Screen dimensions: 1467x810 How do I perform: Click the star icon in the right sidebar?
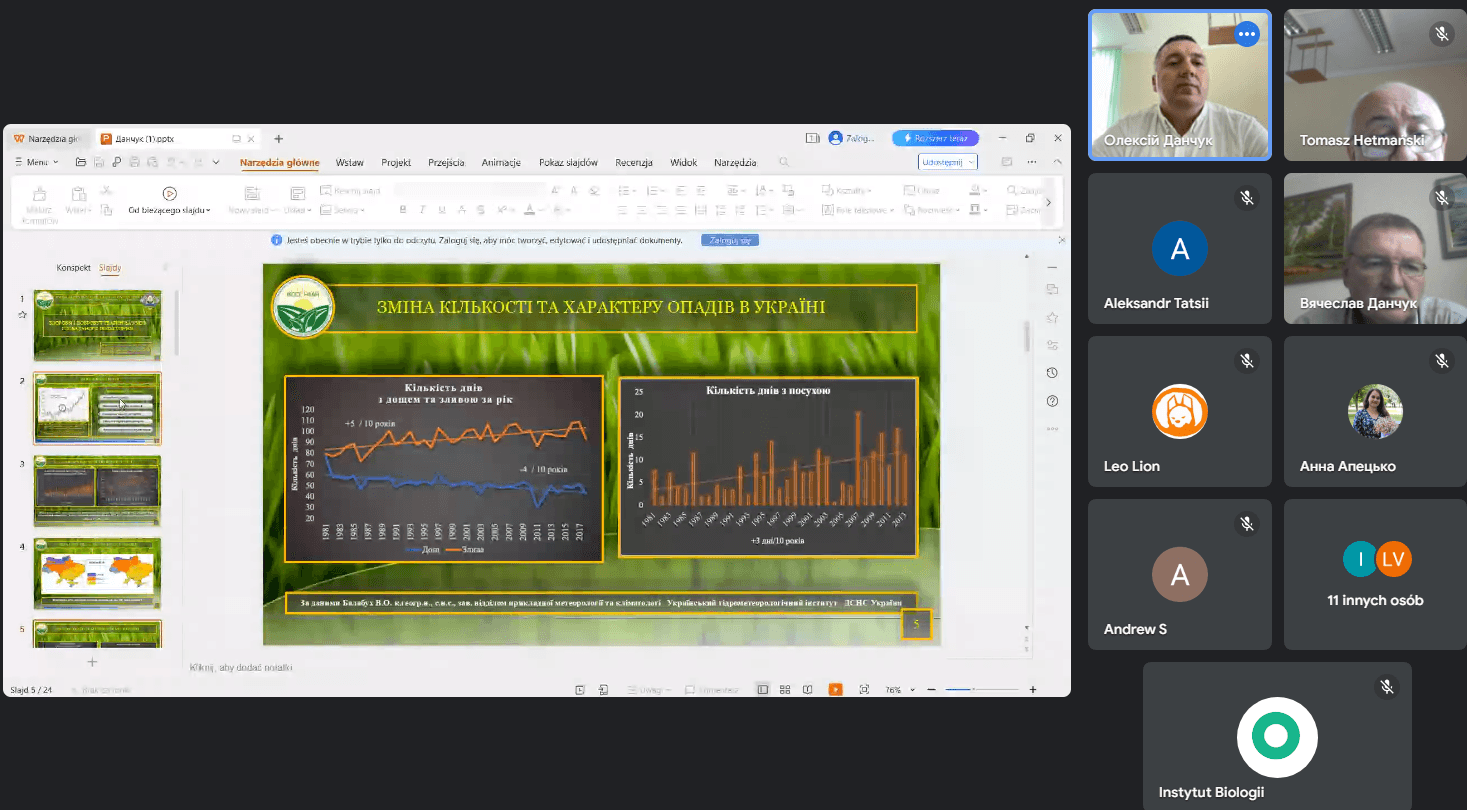point(1052,317)
